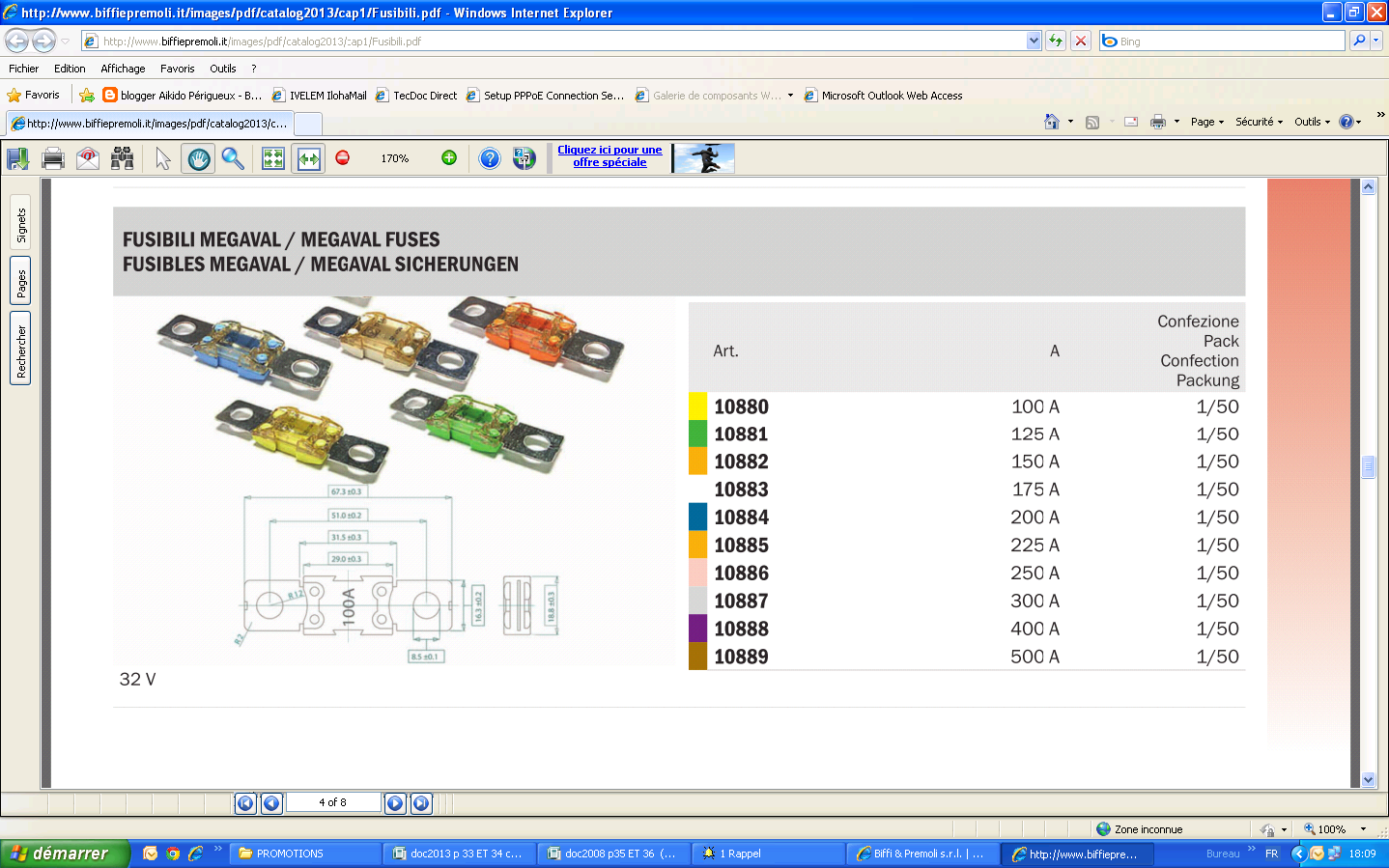Click the globe preferences icon in viewer toolbar

(x=524, y=158)
